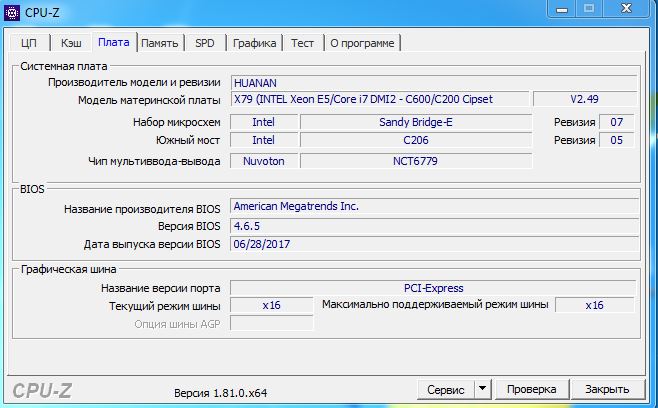
Task: Click the Nuvoton vendor value
Action: point(264,161)
